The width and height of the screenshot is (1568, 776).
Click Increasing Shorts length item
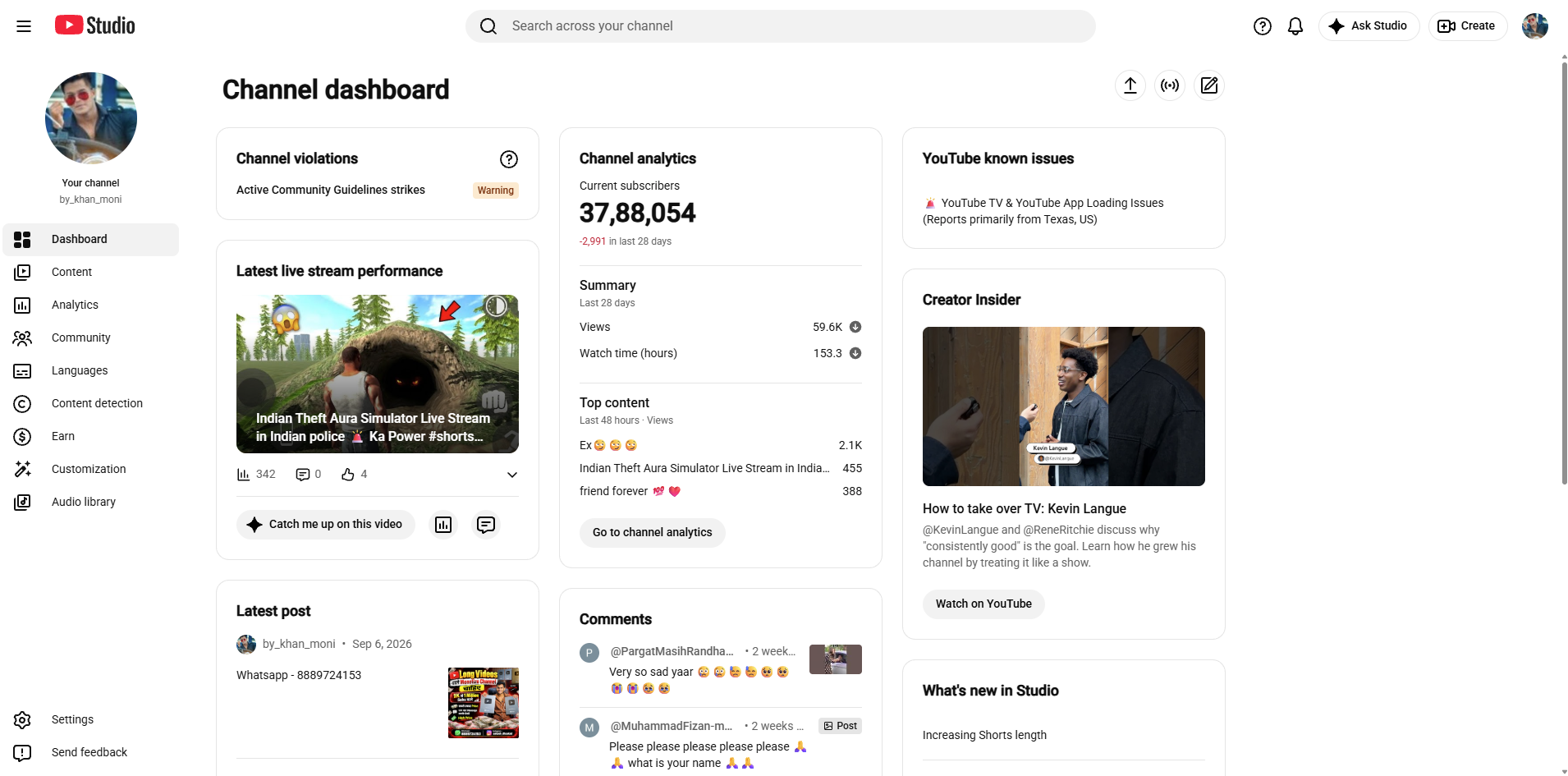984,736
